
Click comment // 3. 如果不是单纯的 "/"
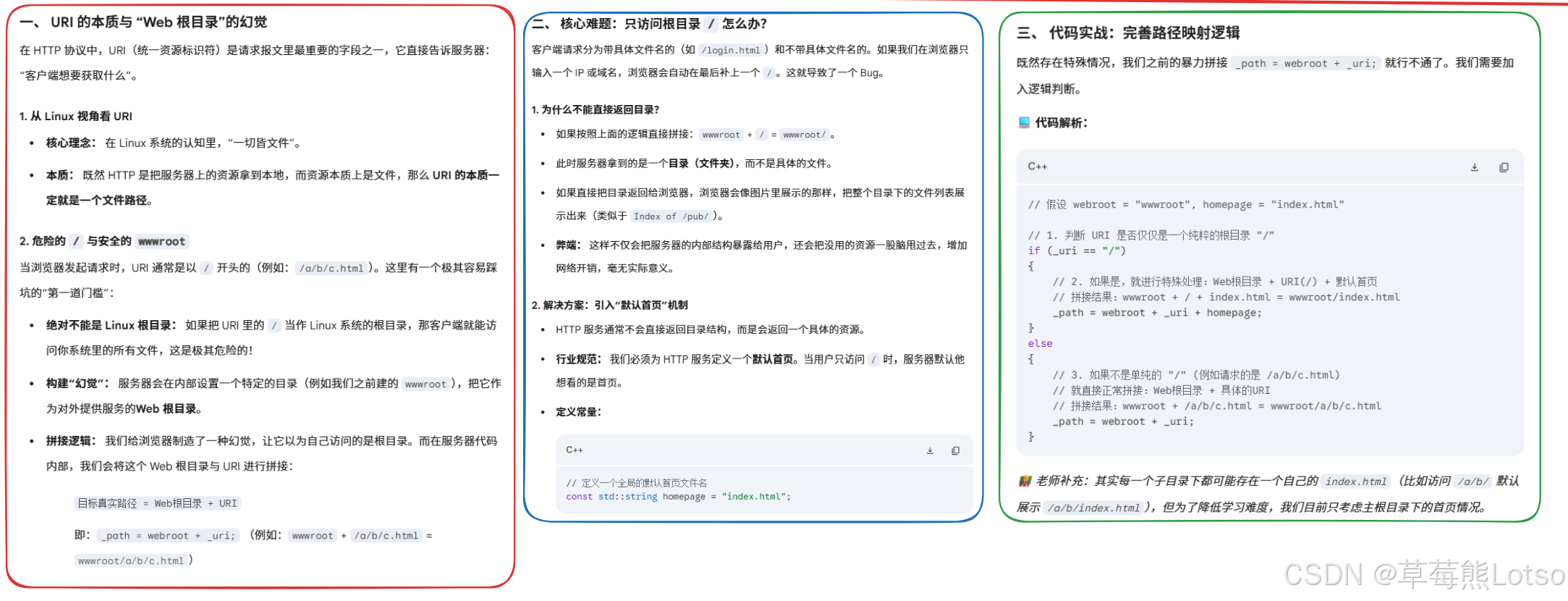pos(1196,375)
